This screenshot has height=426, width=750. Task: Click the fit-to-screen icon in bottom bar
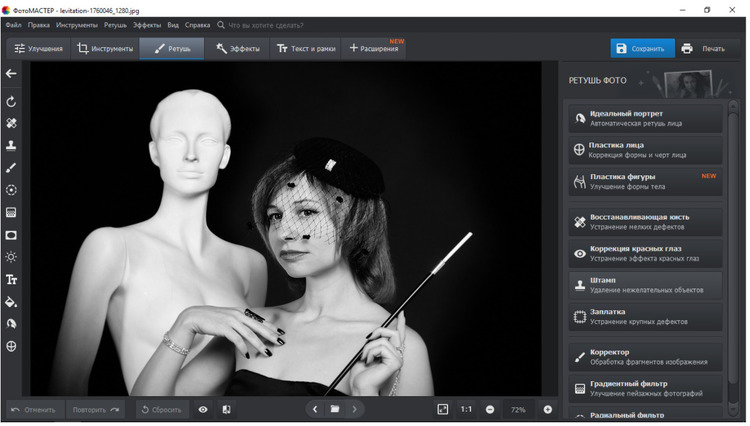tap(443, 409)
